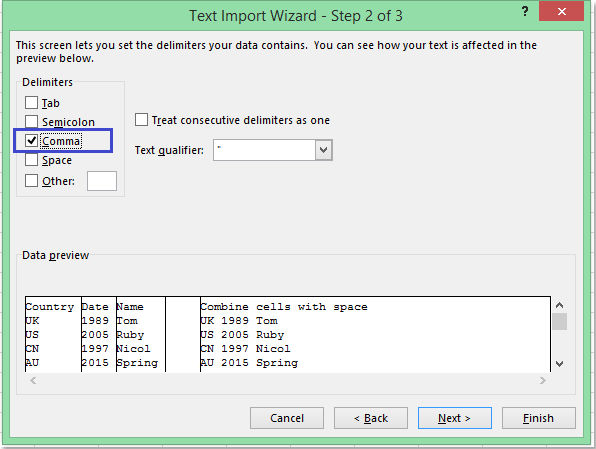Click 'US 2005 Ruby' in preview

pyautogui.click(x=242, y=335)
